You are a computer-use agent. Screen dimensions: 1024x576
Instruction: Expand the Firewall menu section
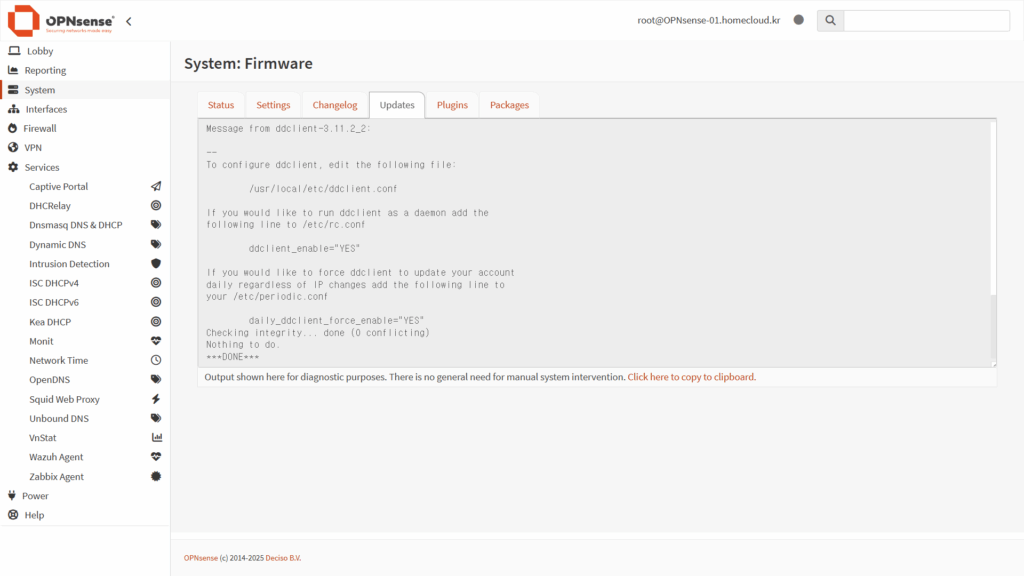click(x=40, y=129)
